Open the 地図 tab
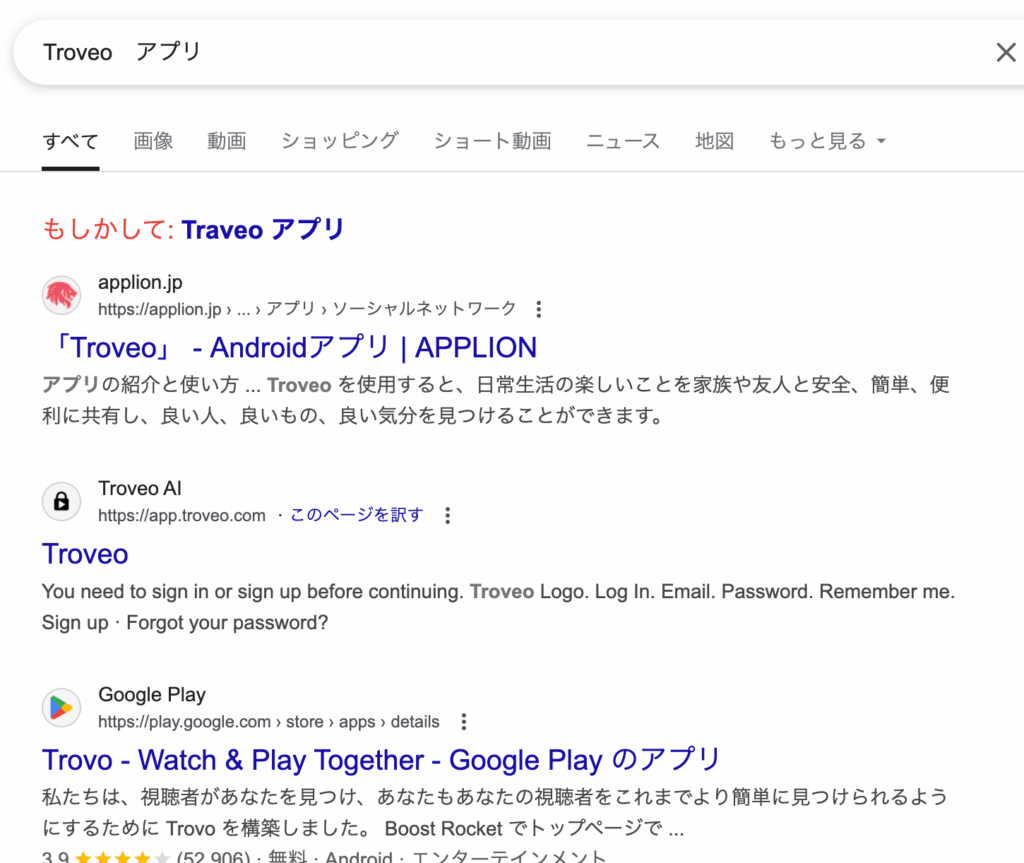This screenshot has width=1024, height=863. 714,141
